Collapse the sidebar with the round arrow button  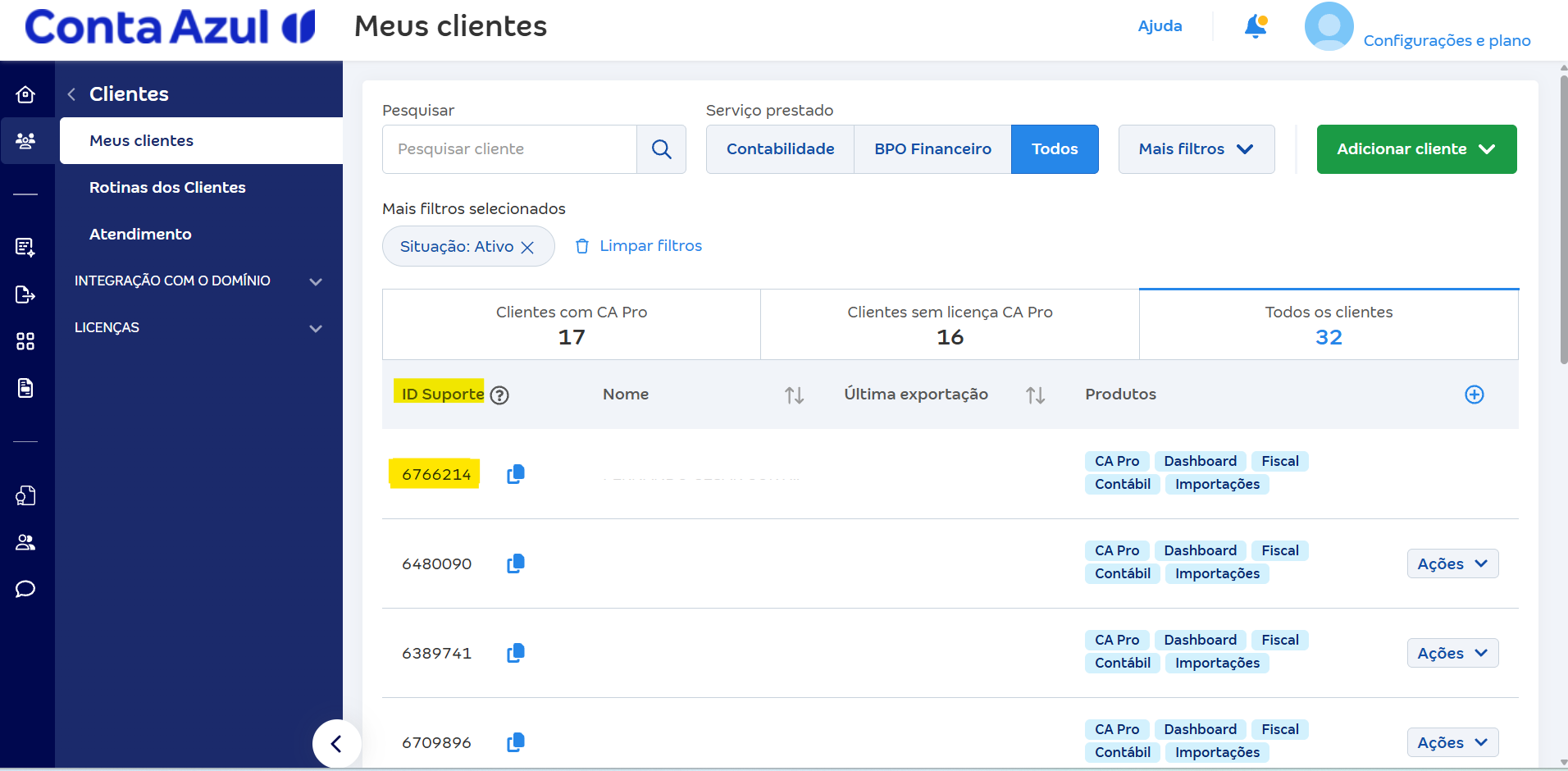[336, 744]
